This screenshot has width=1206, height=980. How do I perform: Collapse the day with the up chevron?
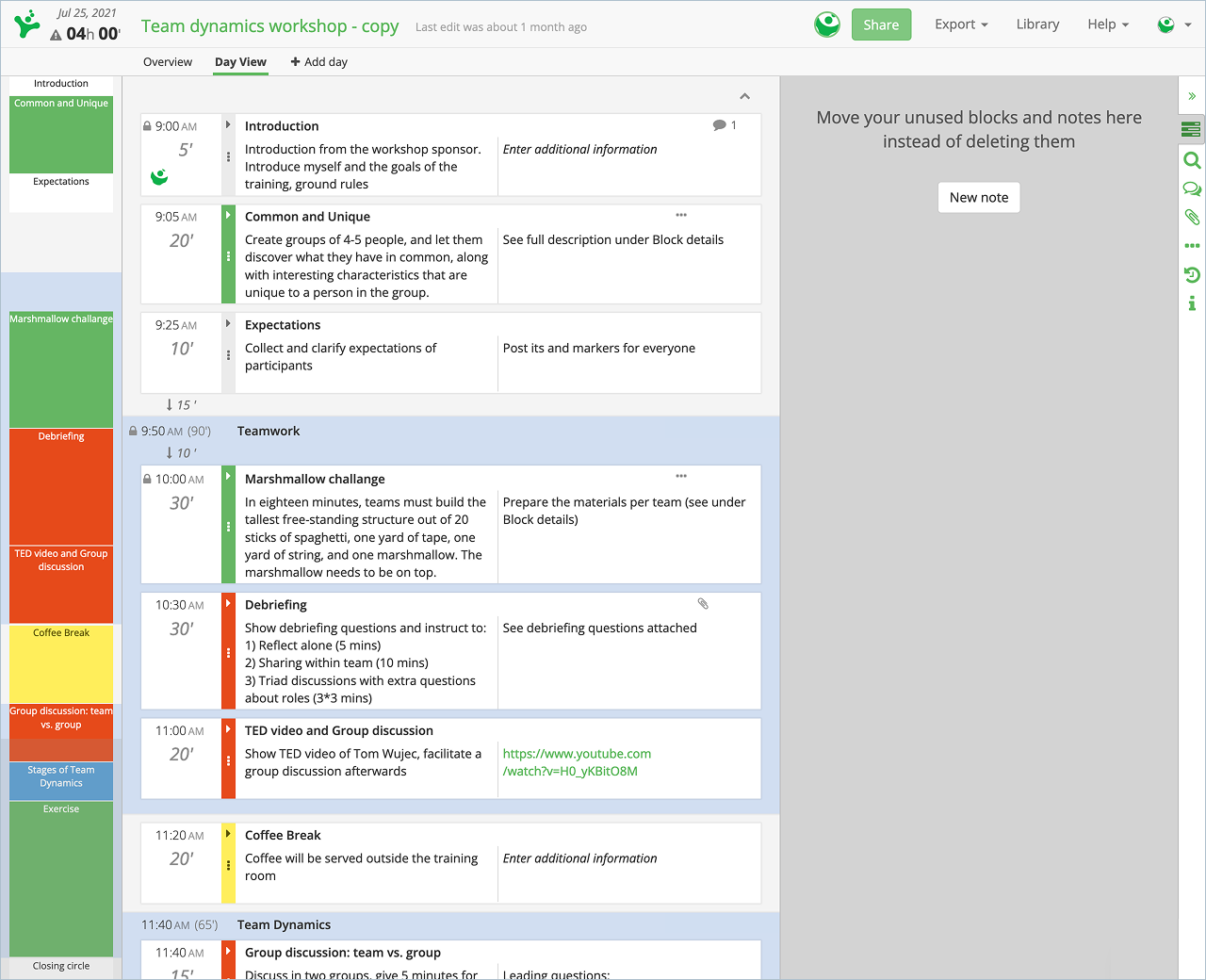744,96
